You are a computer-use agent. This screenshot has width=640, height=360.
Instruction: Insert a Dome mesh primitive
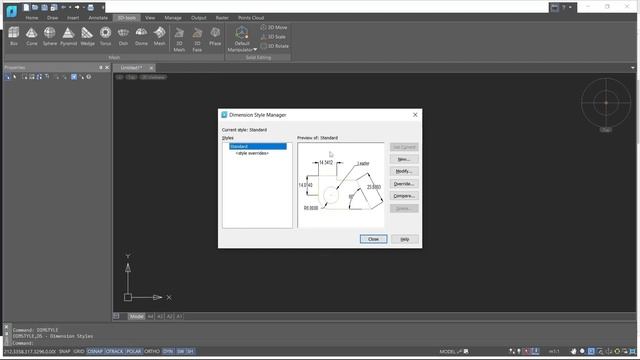141,36
